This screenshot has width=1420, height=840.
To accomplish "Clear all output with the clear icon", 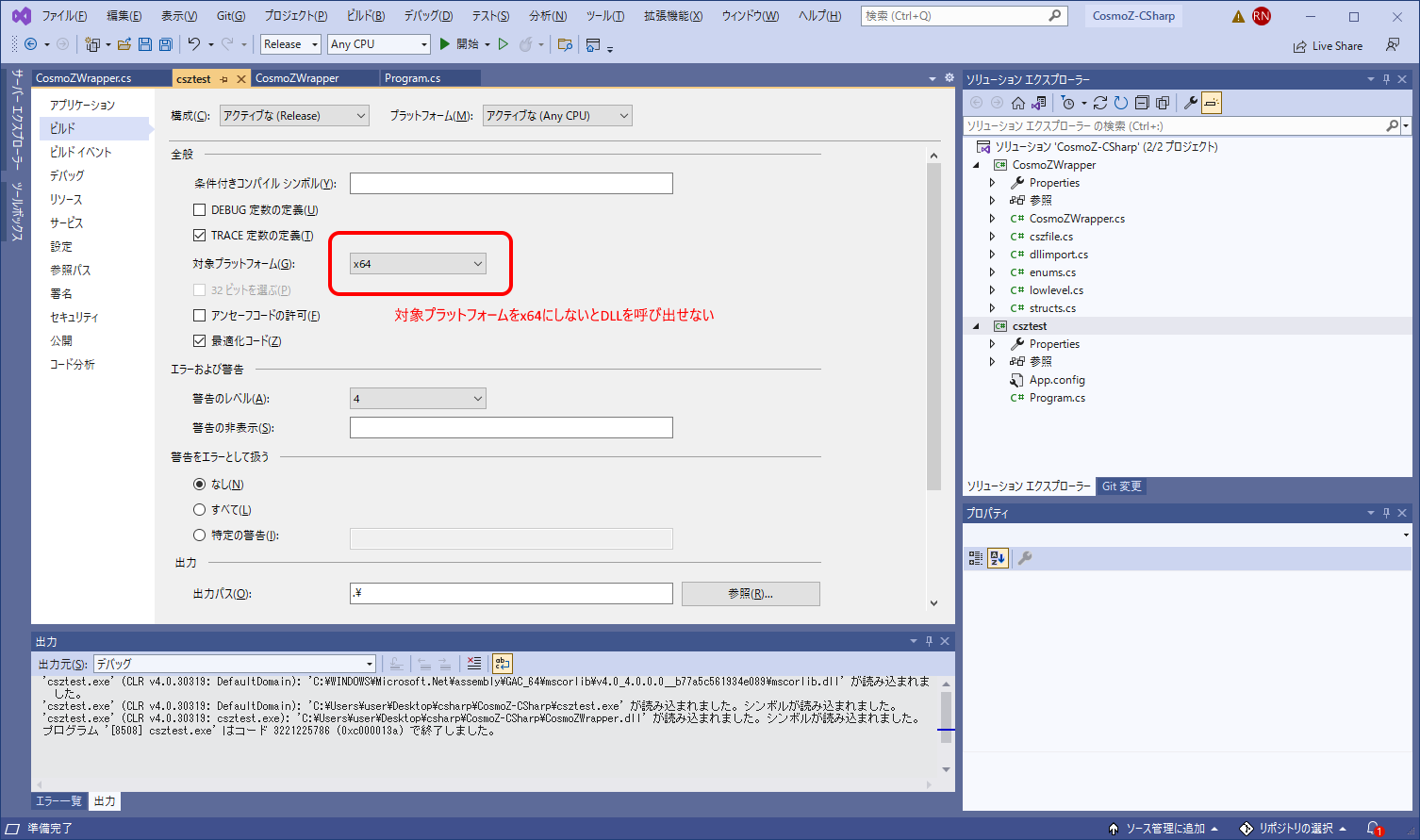I will tap(474, 664).
